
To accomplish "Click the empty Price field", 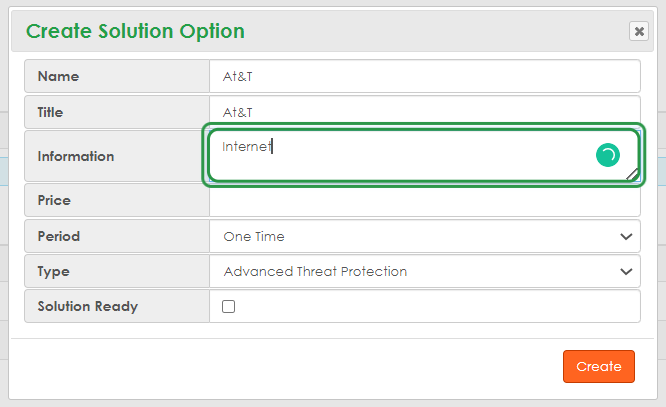I will pyautogui.click(x=425, y=200).
